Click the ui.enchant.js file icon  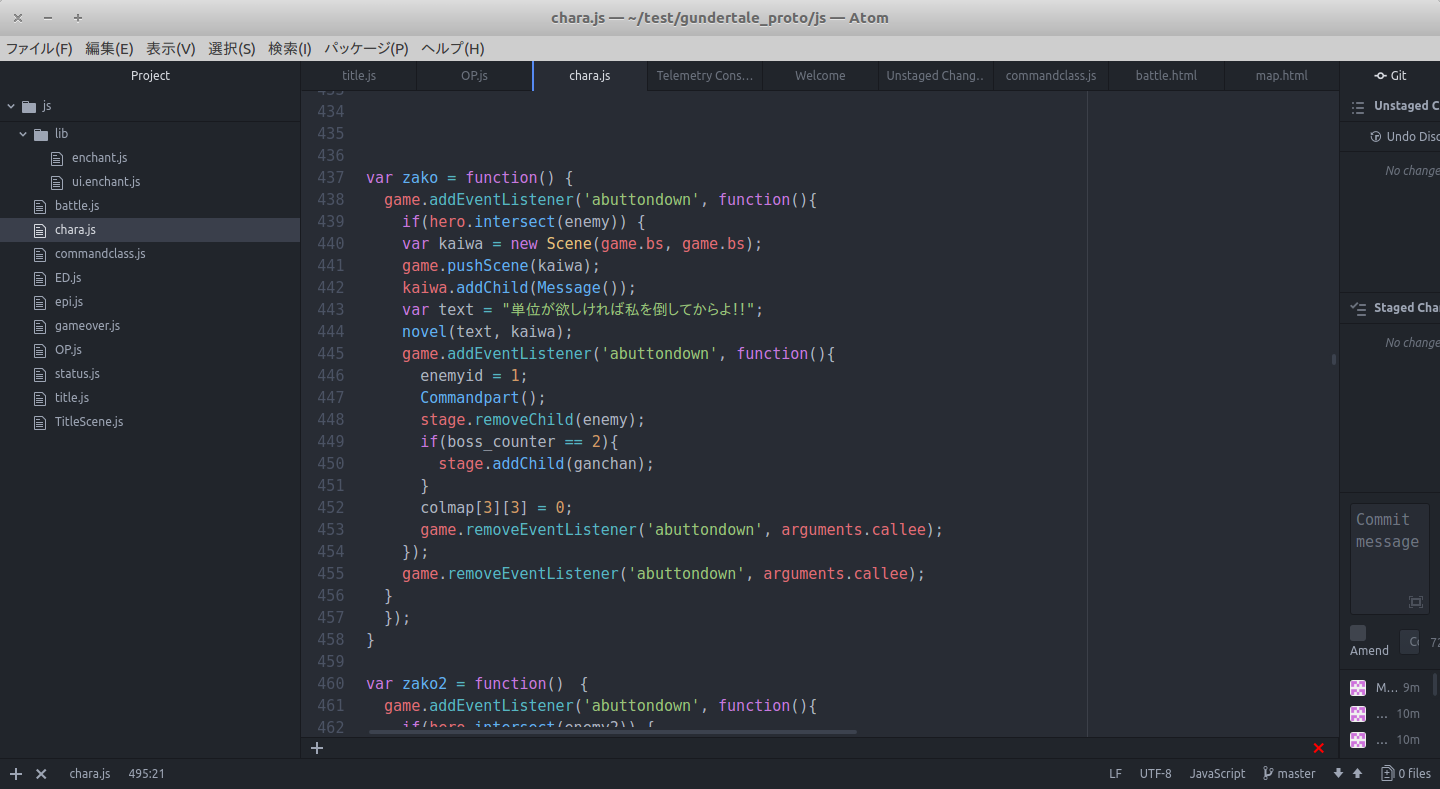point(57,182)
